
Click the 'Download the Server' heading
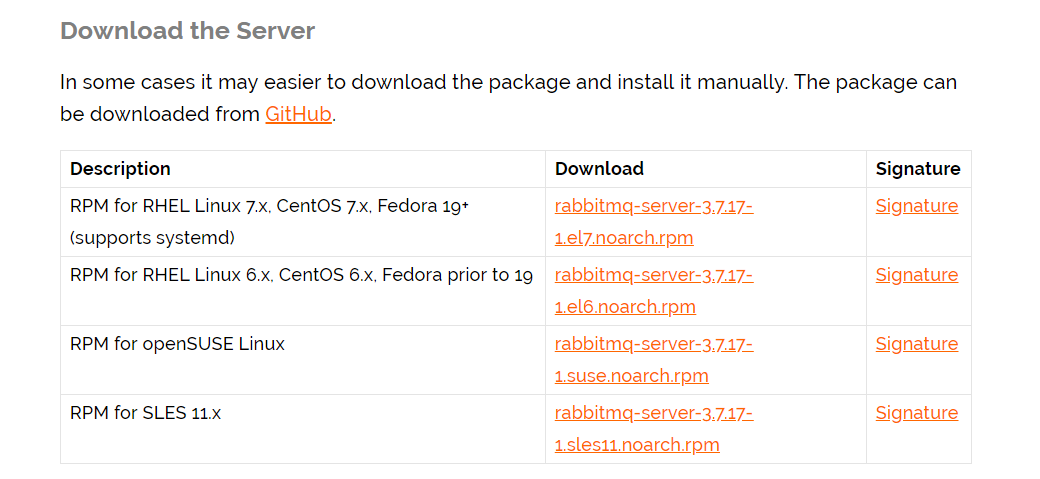tap(187, 31)
